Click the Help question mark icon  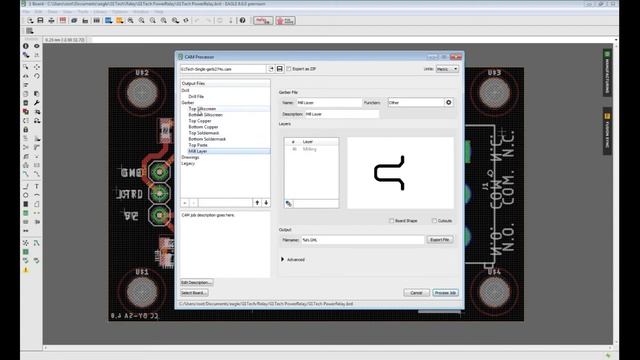(x=242, y=20)
